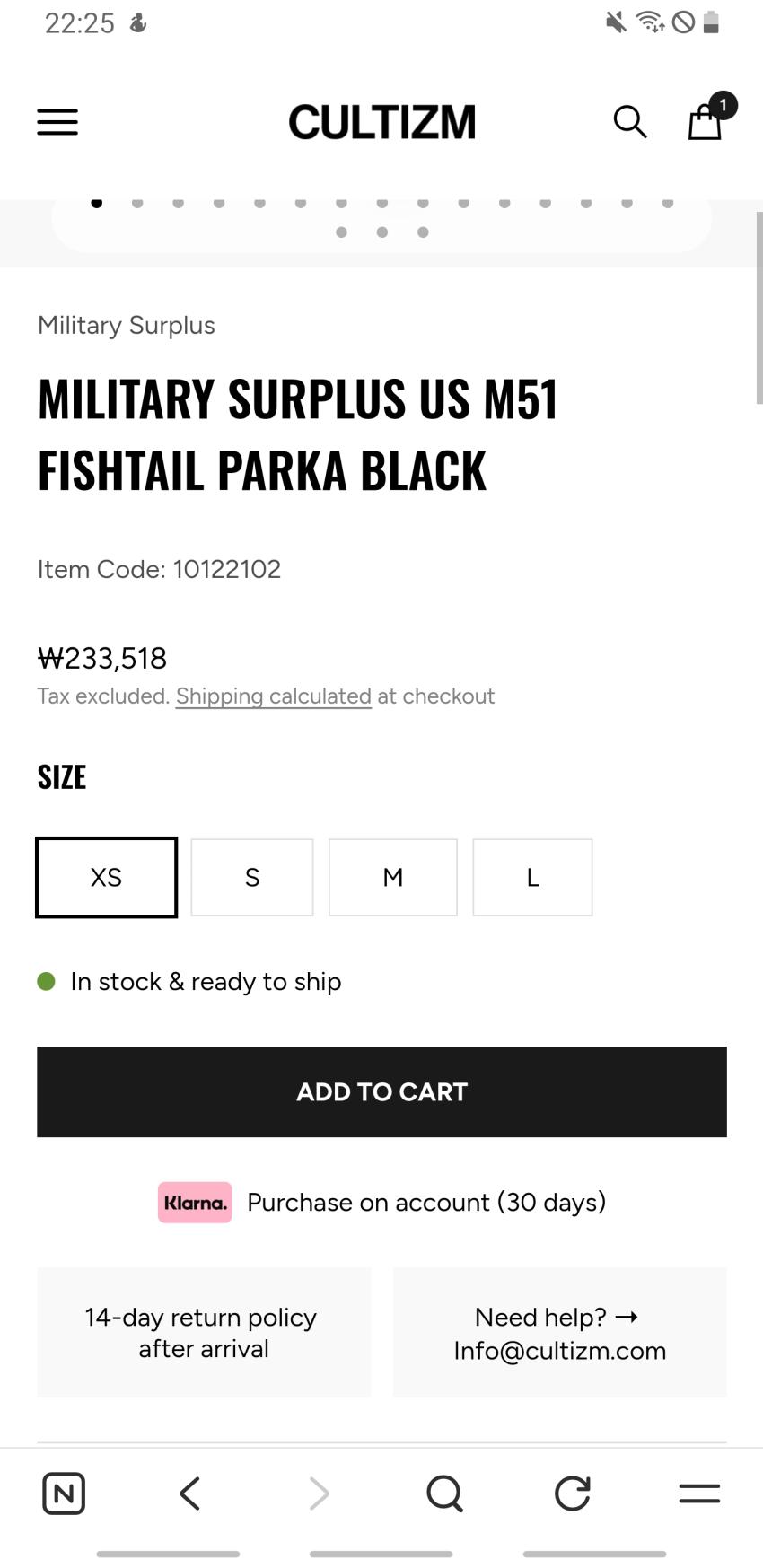Tap the browser forward arrow
This screenshot has width=763, height=1568.
pos(319,1494)
